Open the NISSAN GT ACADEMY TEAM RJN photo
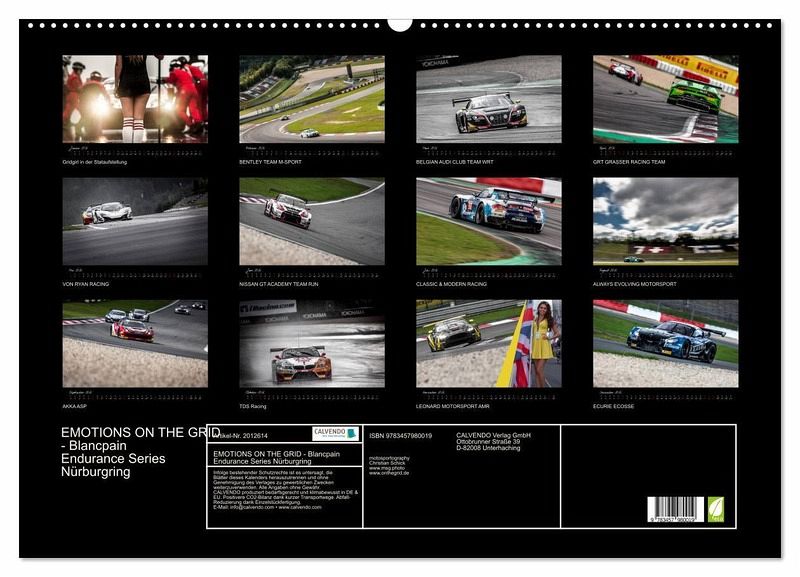The width and height of the screenshot is (800, 577). (x=311, y=221)
